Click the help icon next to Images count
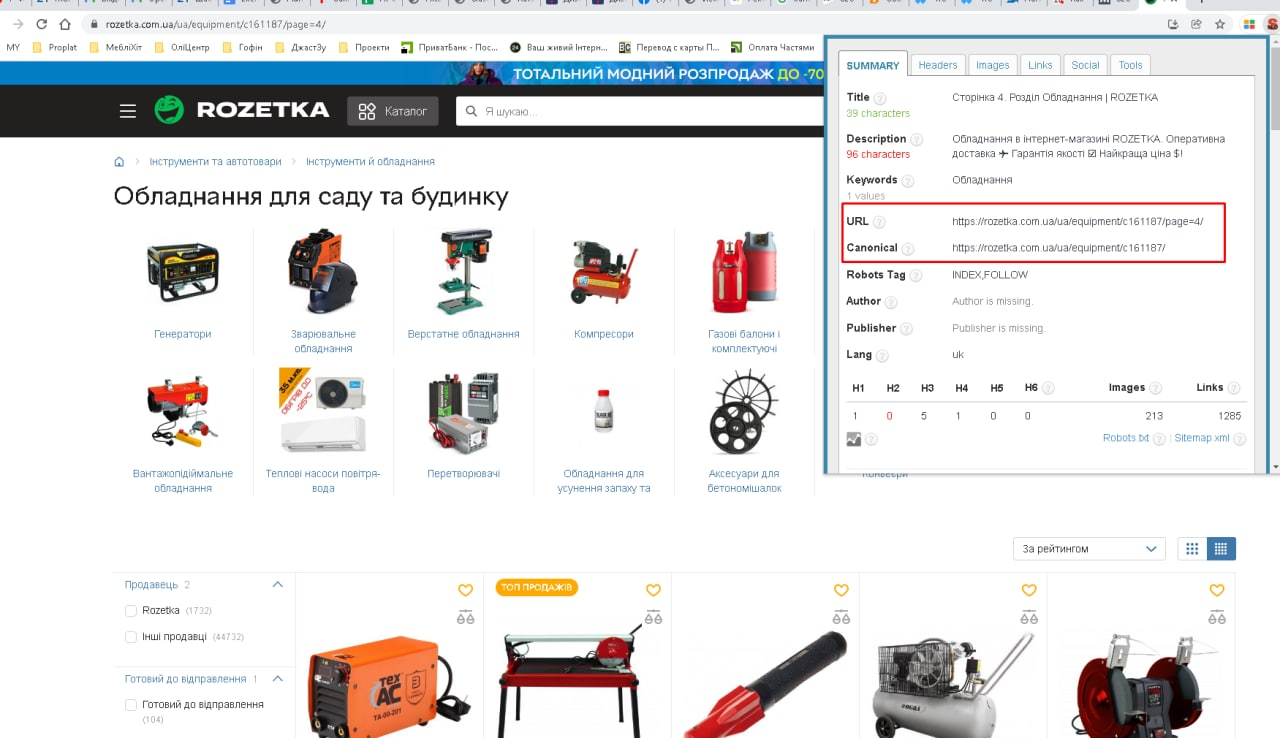Screen dimensions: 1280x738 pos(1155,388)
